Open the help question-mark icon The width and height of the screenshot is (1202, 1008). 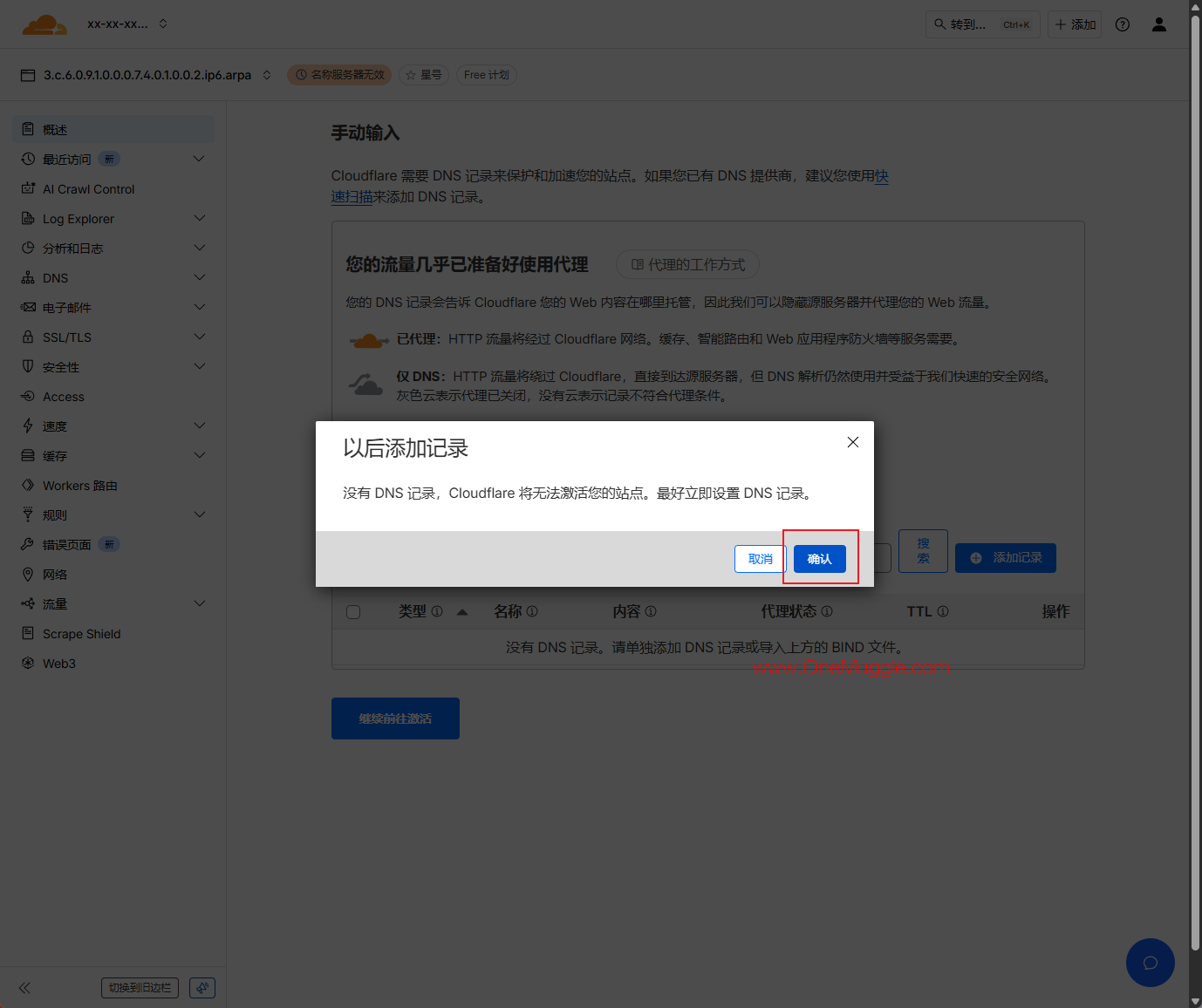pos(1123,24)
